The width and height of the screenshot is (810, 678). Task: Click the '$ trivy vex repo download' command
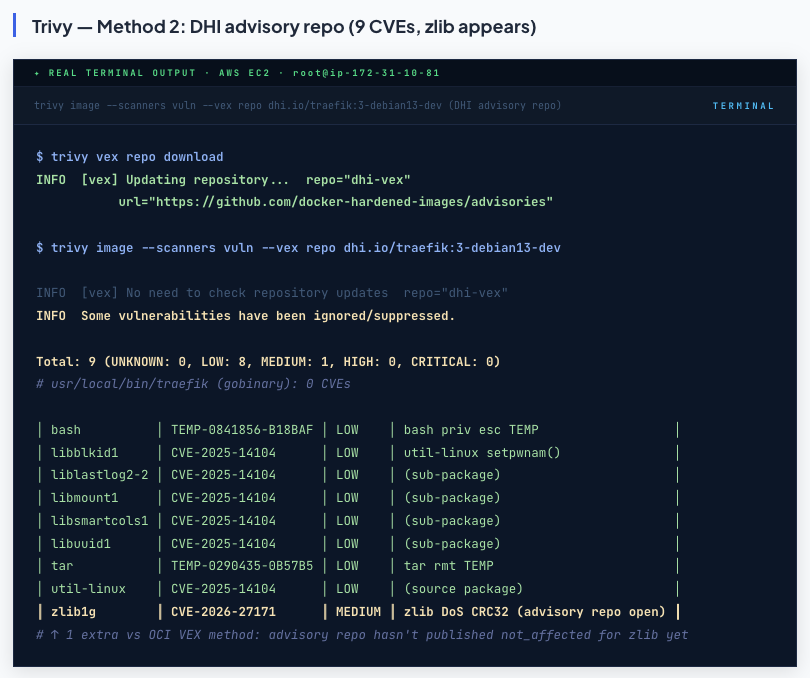[x=130, y=157]
